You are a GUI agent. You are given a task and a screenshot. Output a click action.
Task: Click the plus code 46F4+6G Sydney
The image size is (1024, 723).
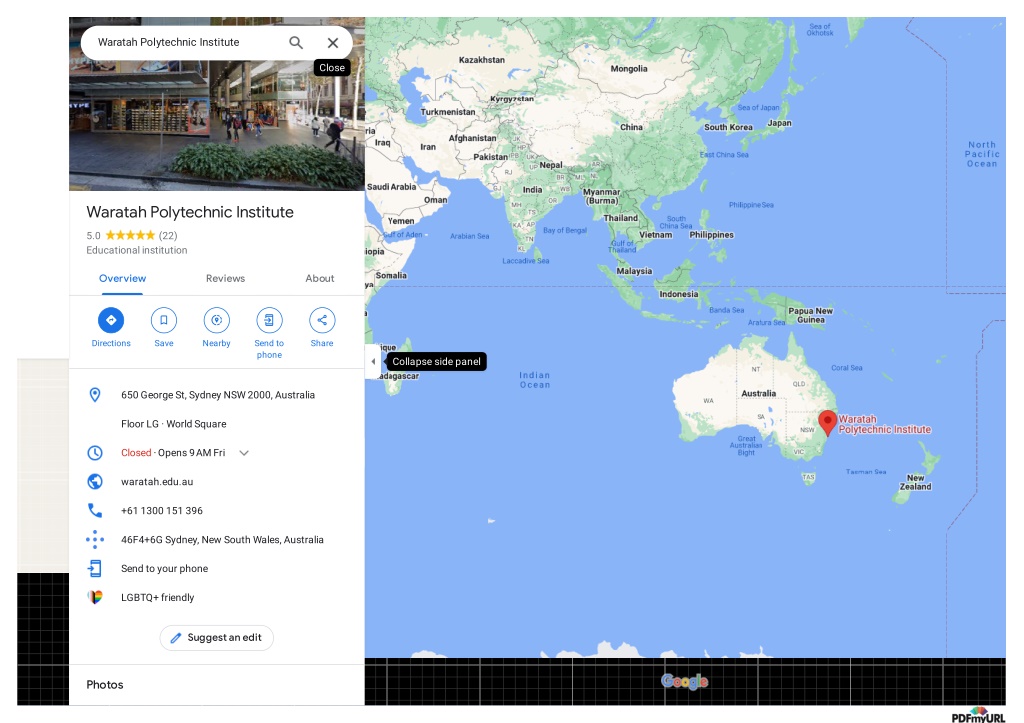click(x=222, y=539)
